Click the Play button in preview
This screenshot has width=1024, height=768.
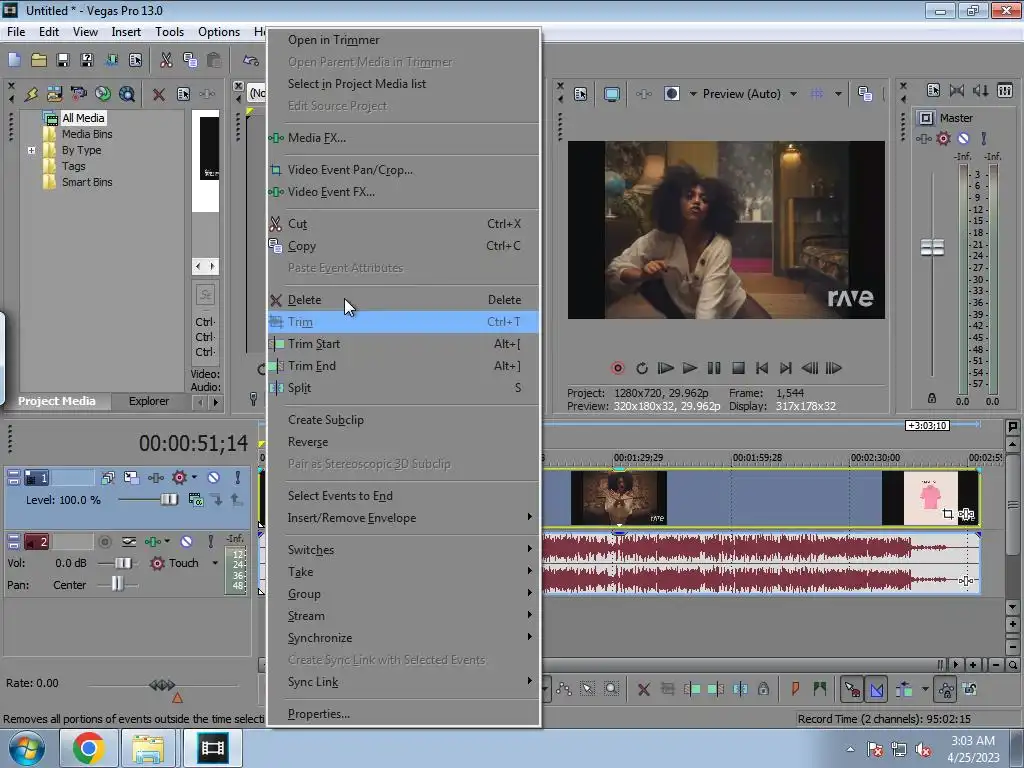(x=690, y=368)
